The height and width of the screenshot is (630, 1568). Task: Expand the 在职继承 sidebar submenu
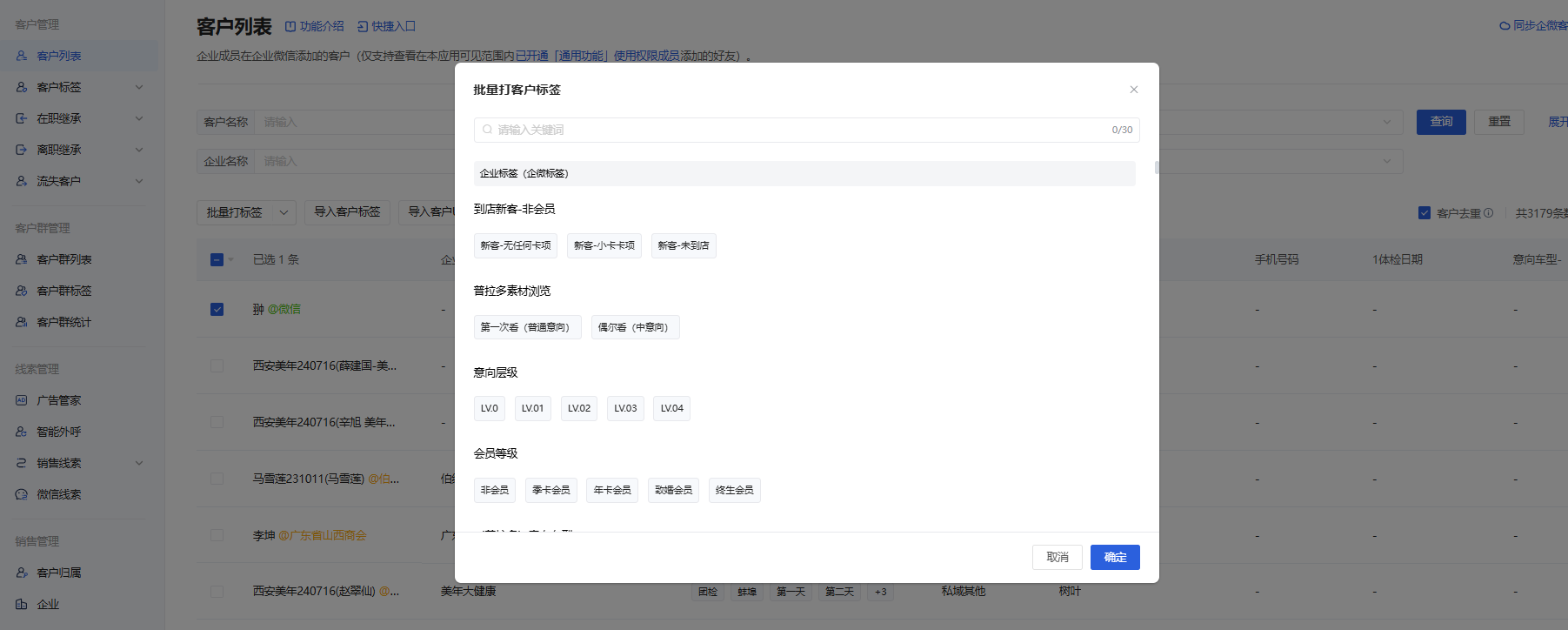coord(139,118)
